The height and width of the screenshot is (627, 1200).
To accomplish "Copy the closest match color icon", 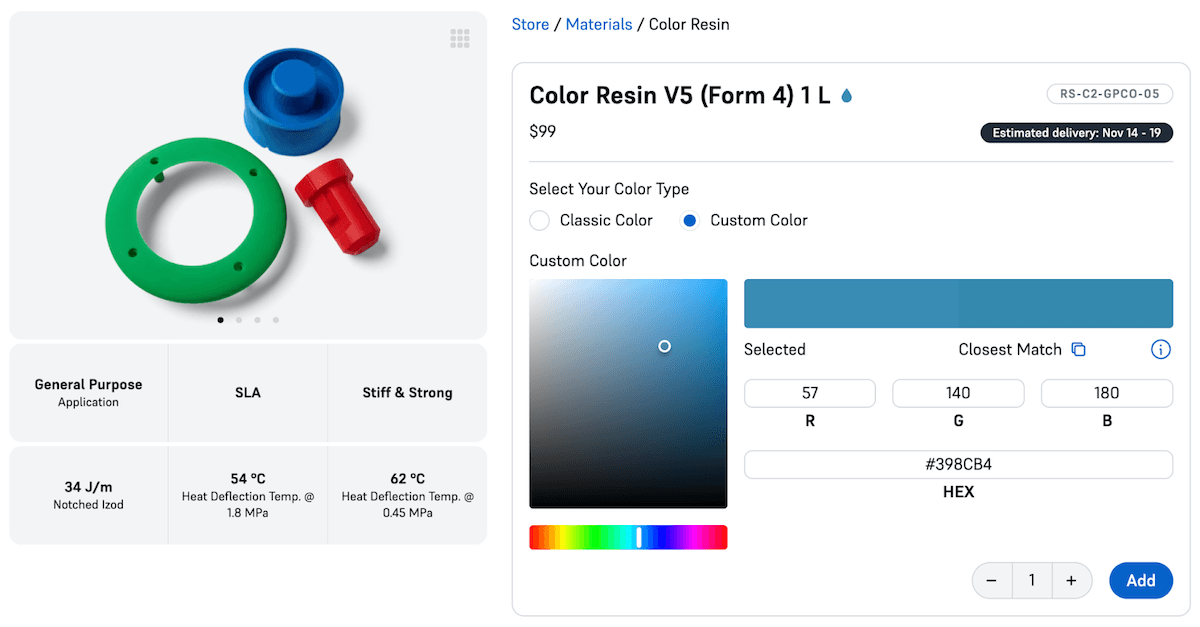I will coord(1078,349).
